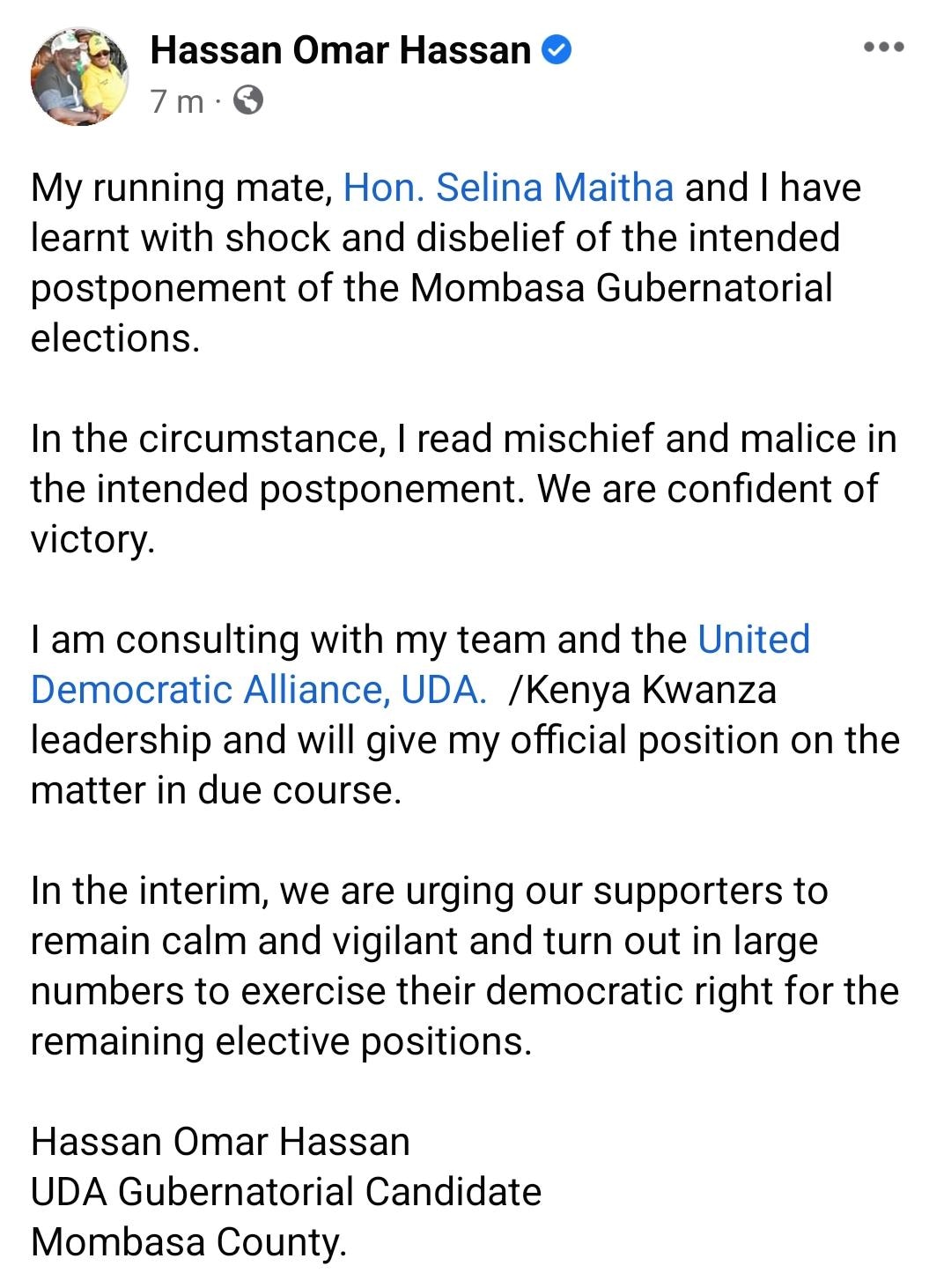
Task: Click the "/Kenya Kwanza" text
Action: point(643,690)
